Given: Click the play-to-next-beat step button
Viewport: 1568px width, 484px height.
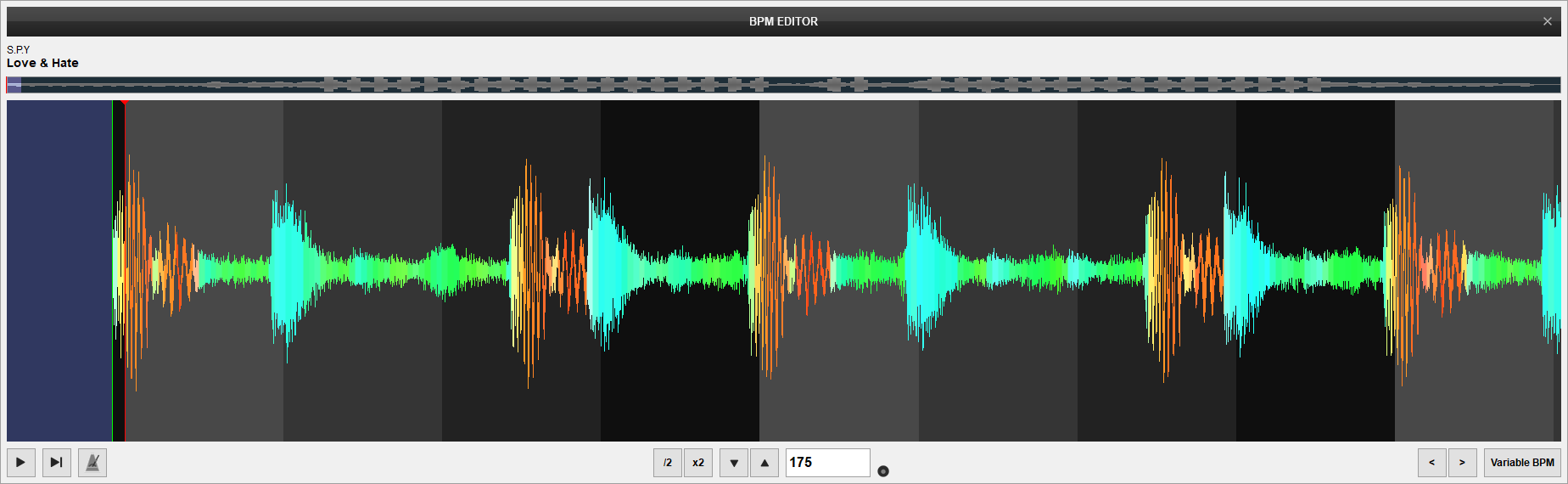Looking at the screenshot, I should pyautogui.click(x=56, y=463).
